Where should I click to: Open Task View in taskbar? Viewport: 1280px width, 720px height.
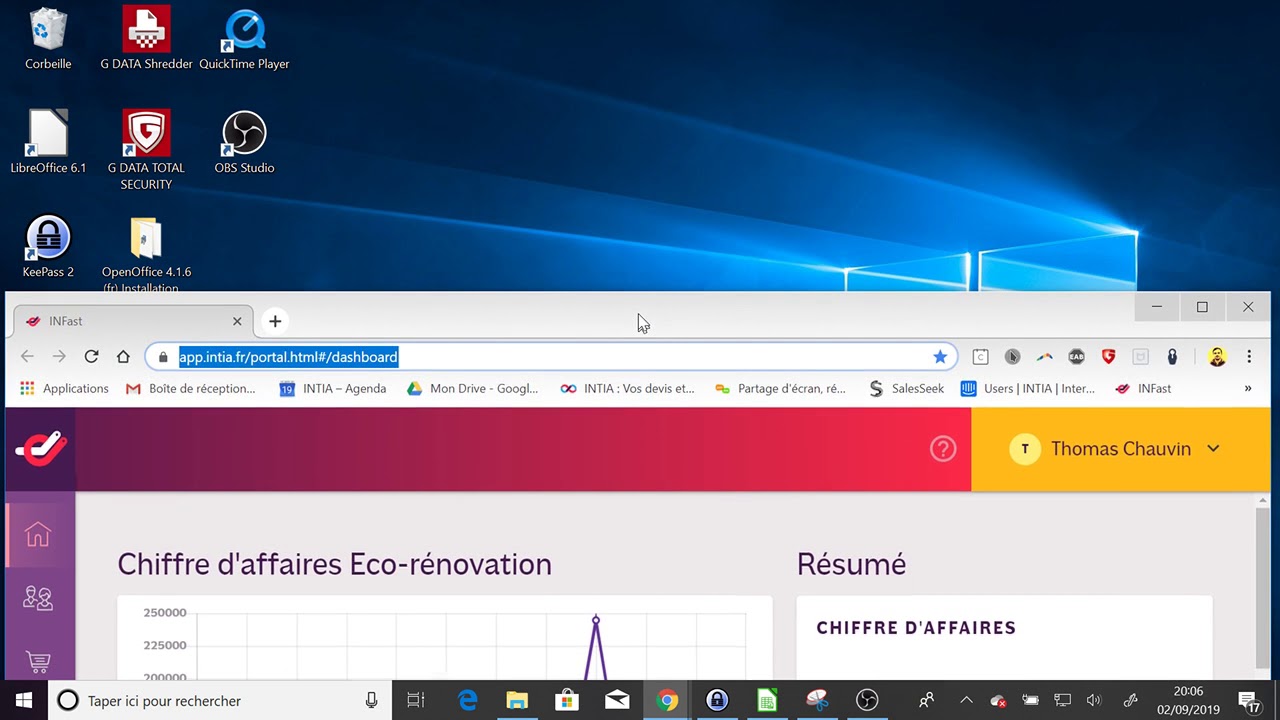click(x=416, y=701)
